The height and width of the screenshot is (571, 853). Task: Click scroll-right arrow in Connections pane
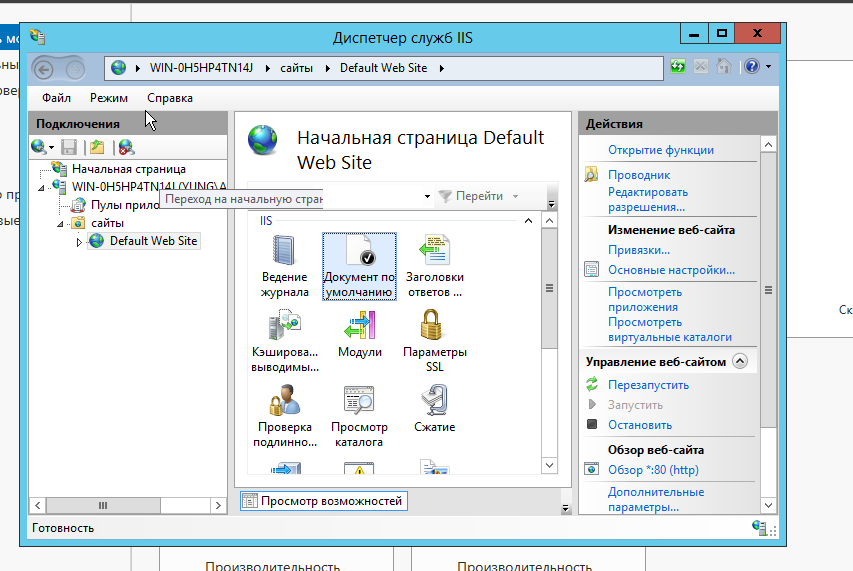click(218, 505)
